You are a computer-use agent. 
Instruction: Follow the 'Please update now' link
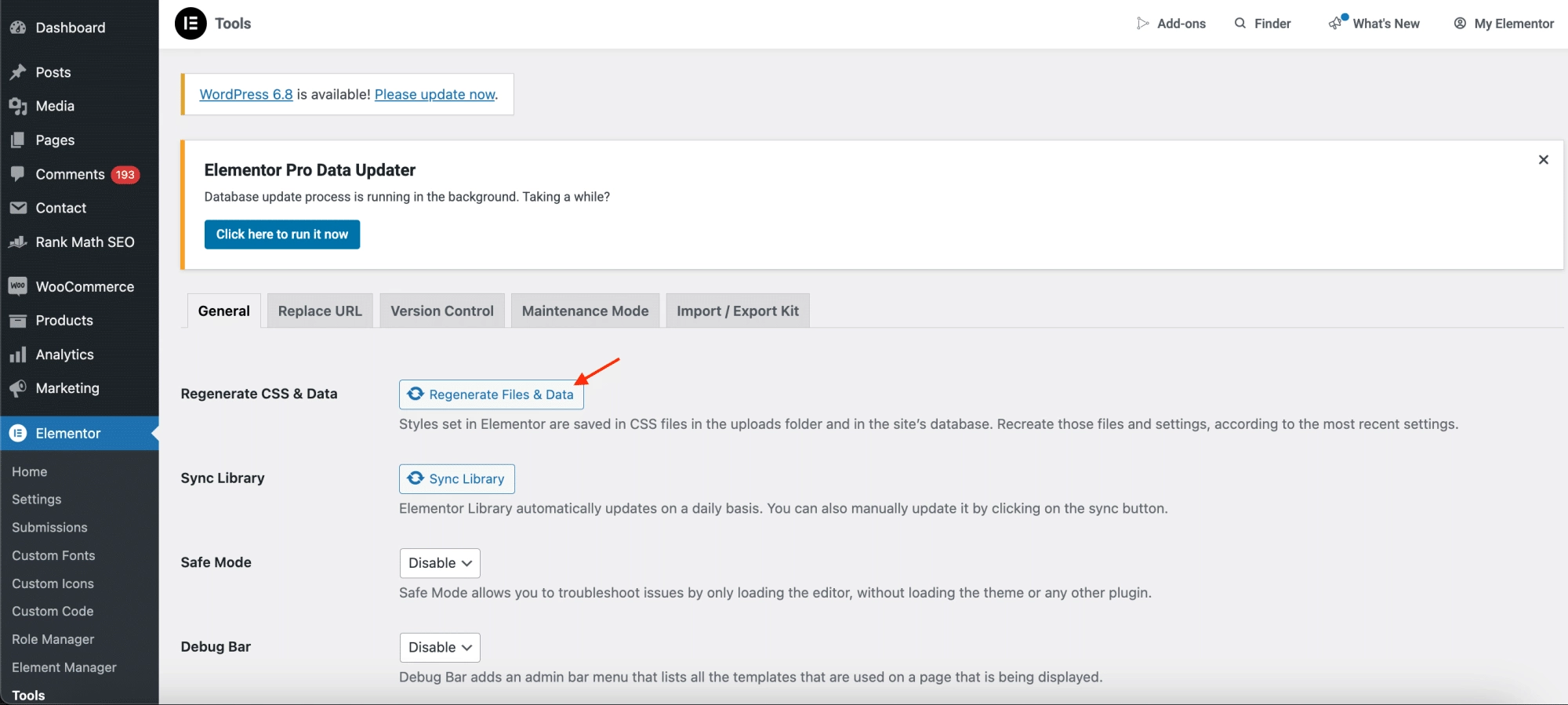[434, 94]
